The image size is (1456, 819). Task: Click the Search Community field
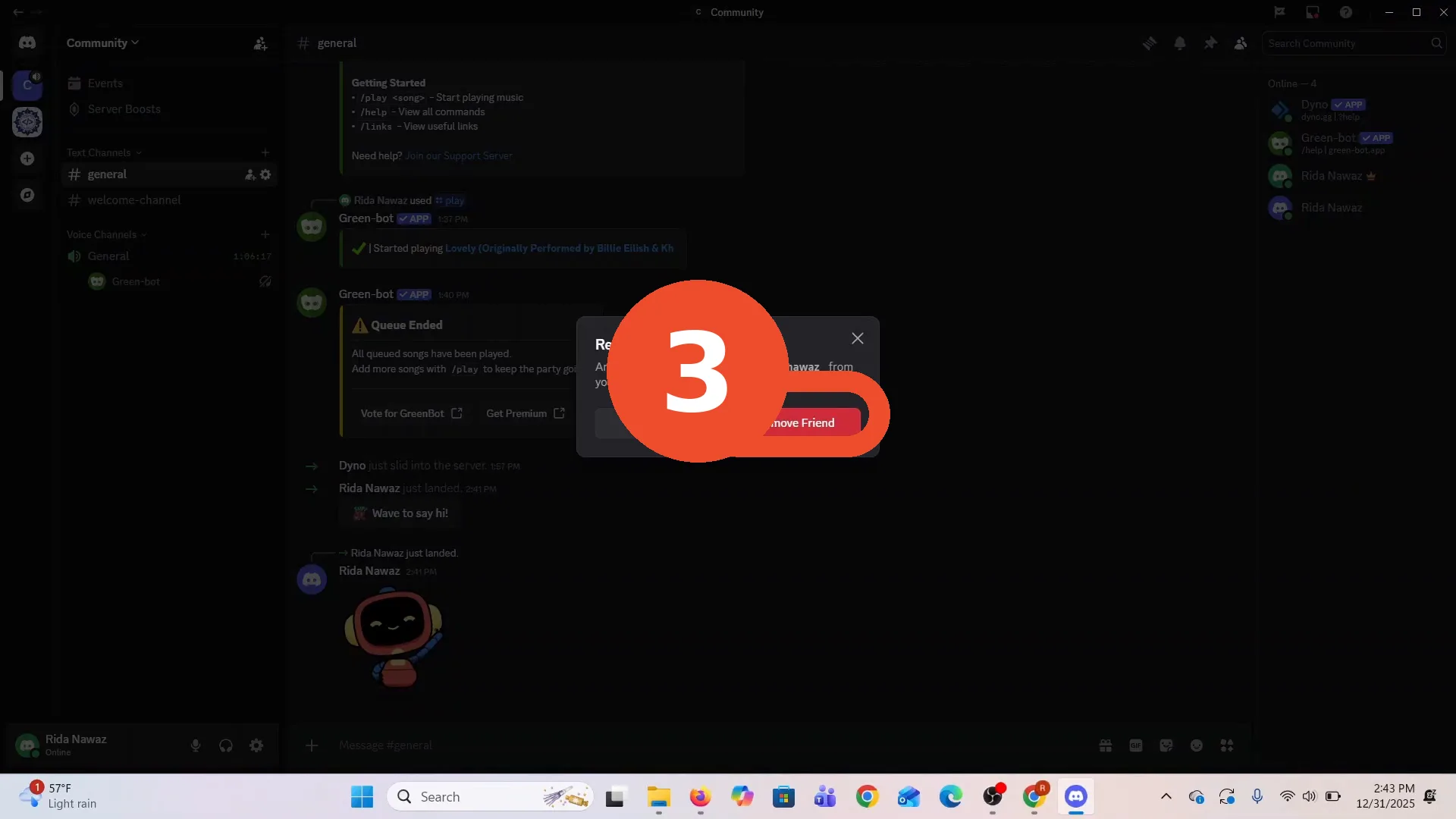click(x=1354, y=43)
